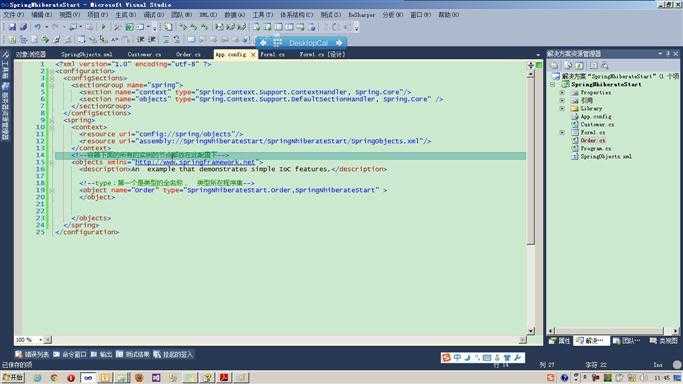Click the DesktopCal right arrow
The width and height of the screenshot is (683, 384).
point(339,43)
